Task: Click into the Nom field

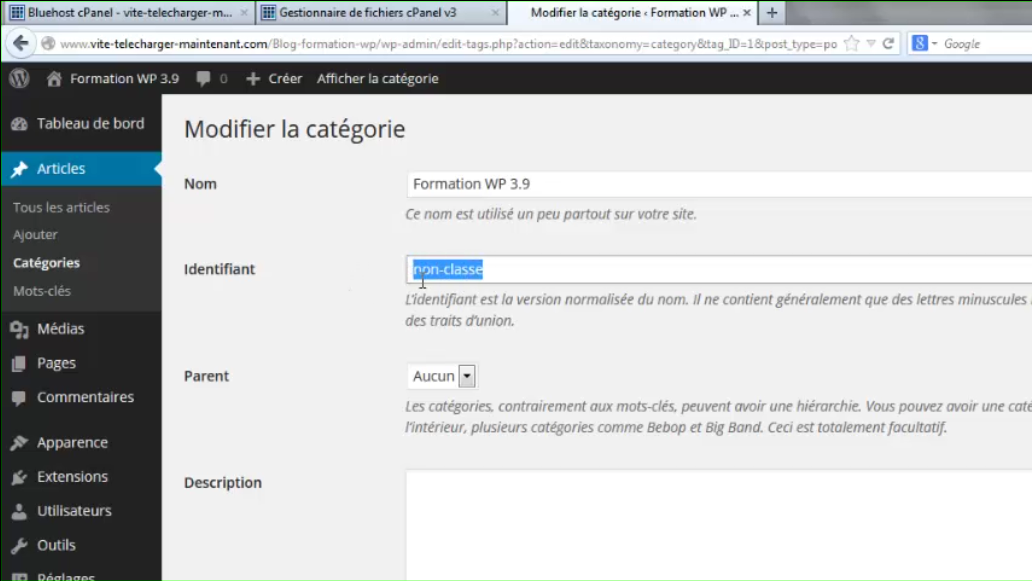Action: point(719,184)
